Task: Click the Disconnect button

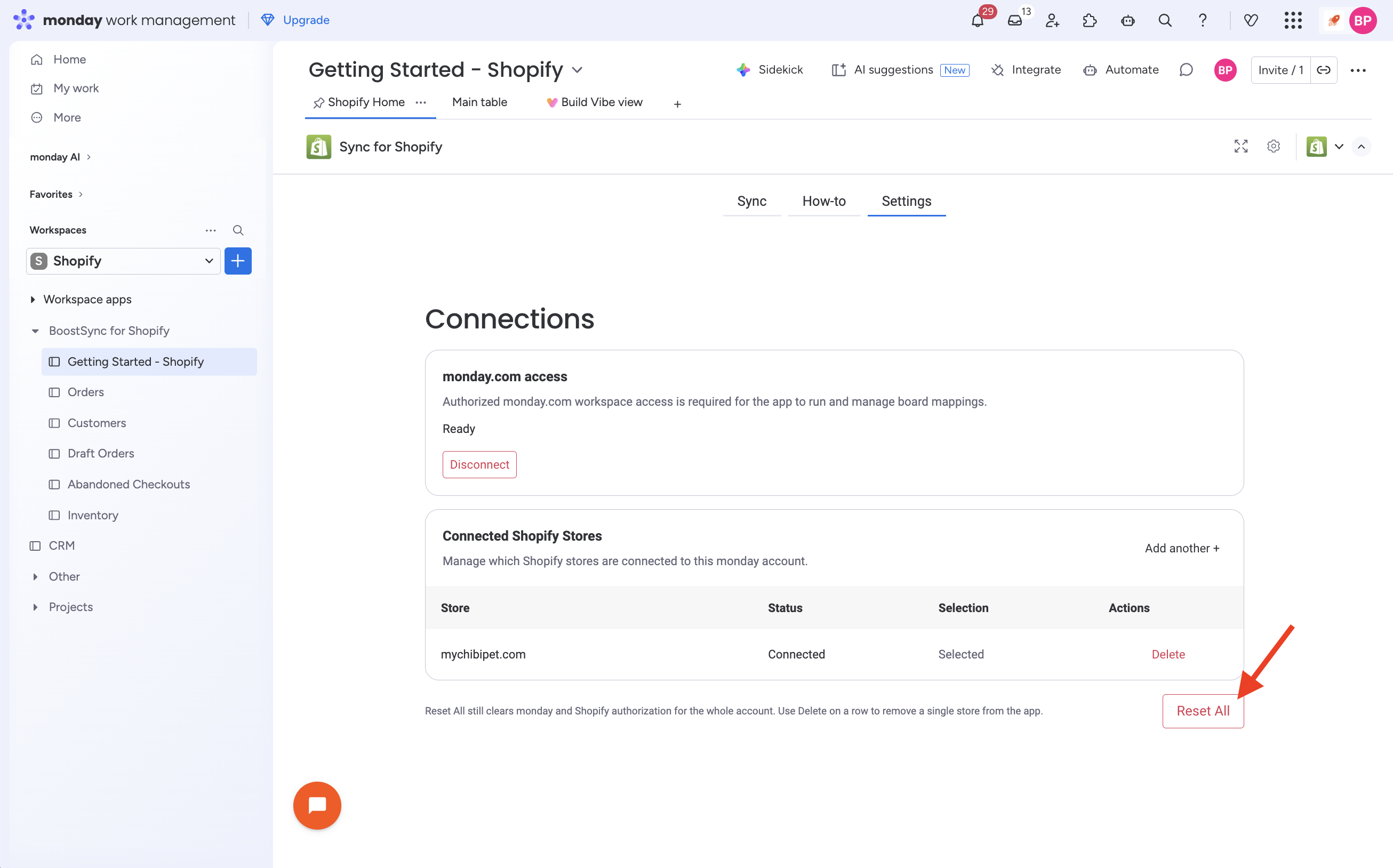Action: (x=479, y=464)
